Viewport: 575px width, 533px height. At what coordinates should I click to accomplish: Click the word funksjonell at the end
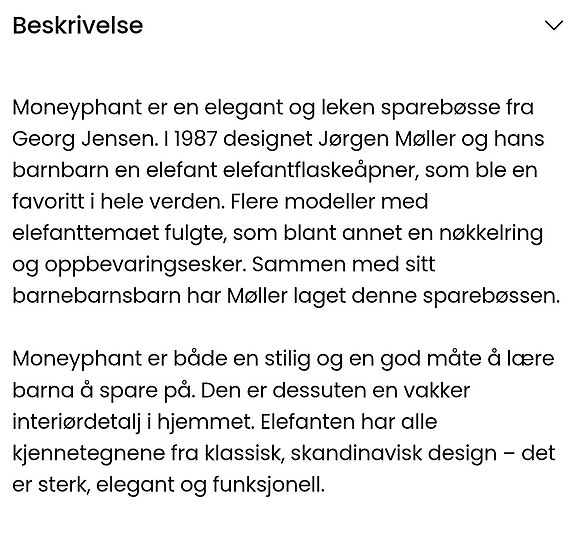(x=268, y=485)
